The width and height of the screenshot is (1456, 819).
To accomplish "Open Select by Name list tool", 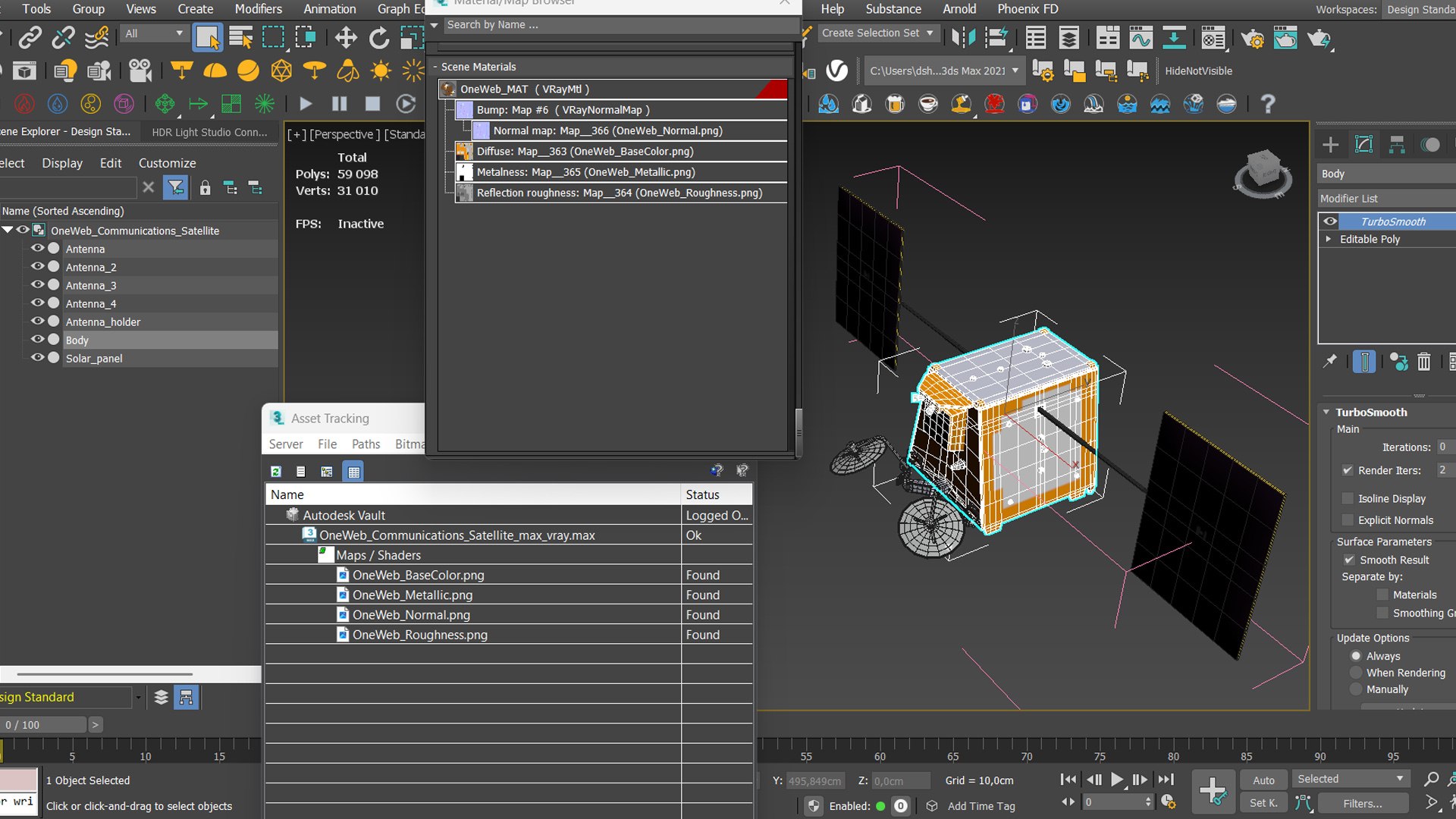I will tap(240, 37).
